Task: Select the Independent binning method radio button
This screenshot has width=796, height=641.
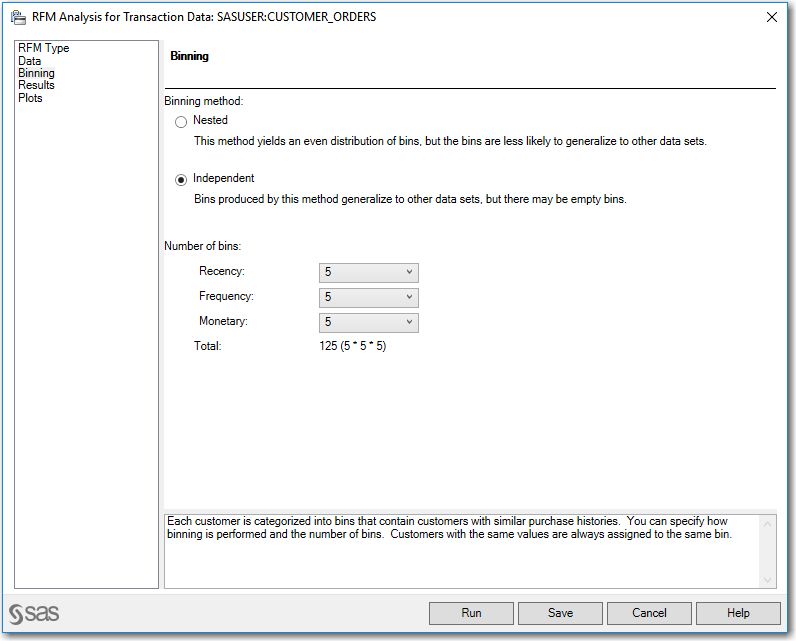Action: pos(181,180)
